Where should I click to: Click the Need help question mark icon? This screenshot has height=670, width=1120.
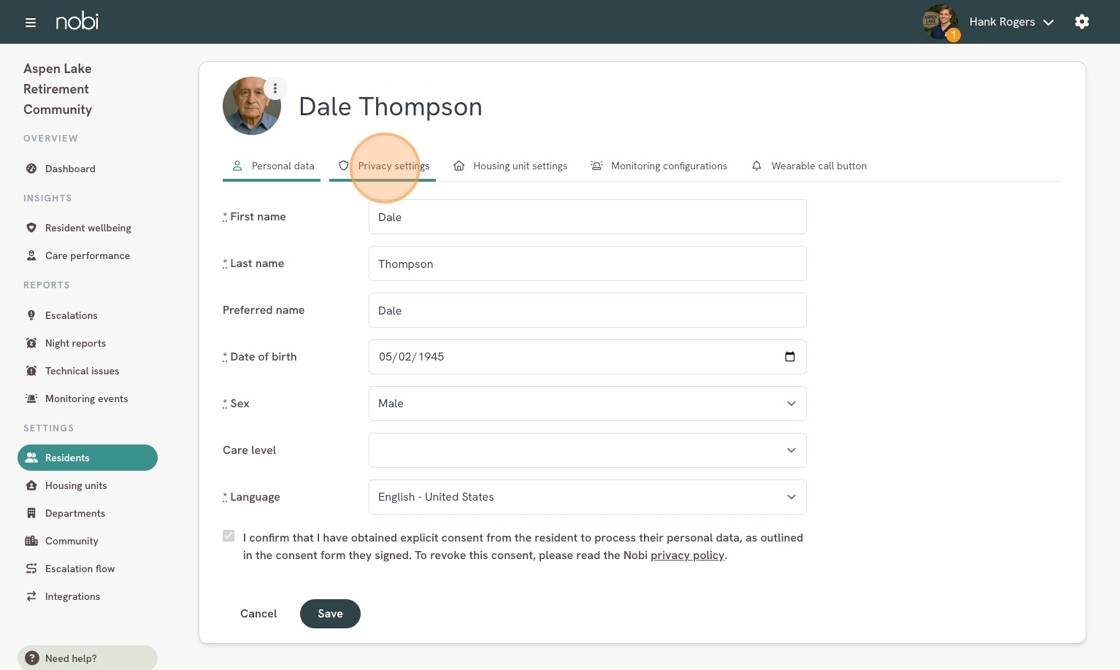31,658
